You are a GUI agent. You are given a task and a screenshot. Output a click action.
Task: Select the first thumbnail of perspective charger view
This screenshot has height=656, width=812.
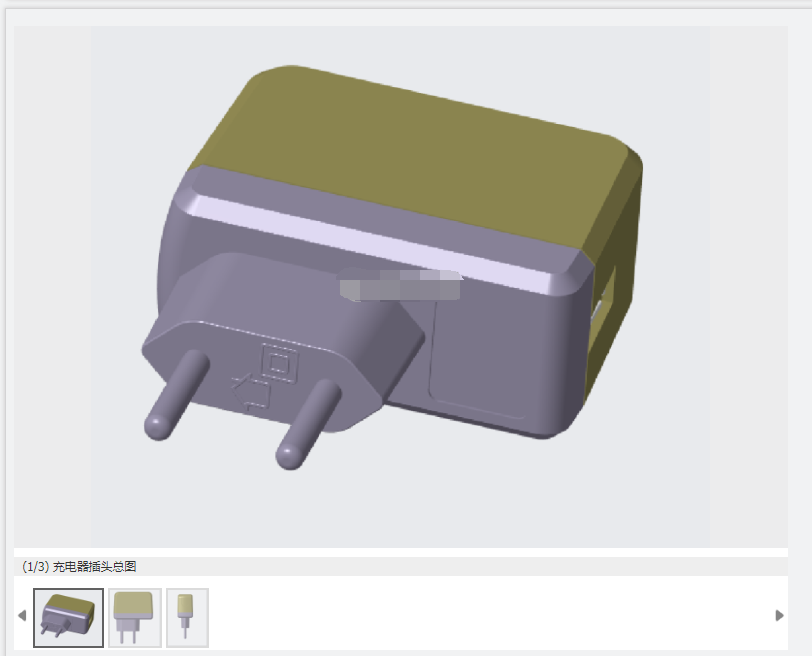point(68,618)
